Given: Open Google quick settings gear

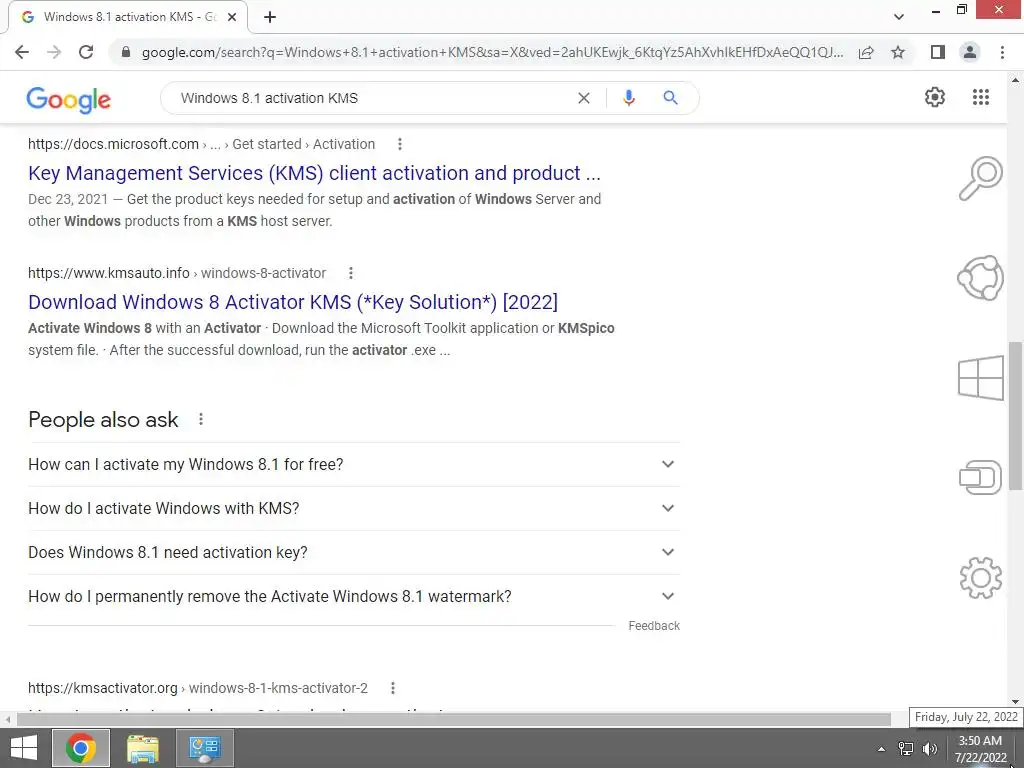Looking at the screenshot, I should (935, 97).
